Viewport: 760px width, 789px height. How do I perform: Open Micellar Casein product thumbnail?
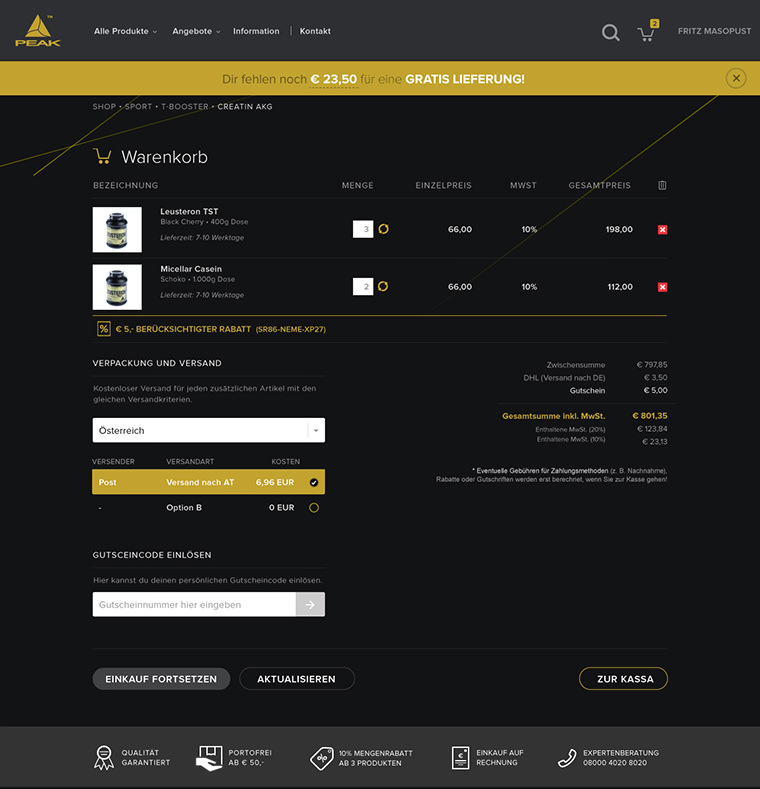117,287
